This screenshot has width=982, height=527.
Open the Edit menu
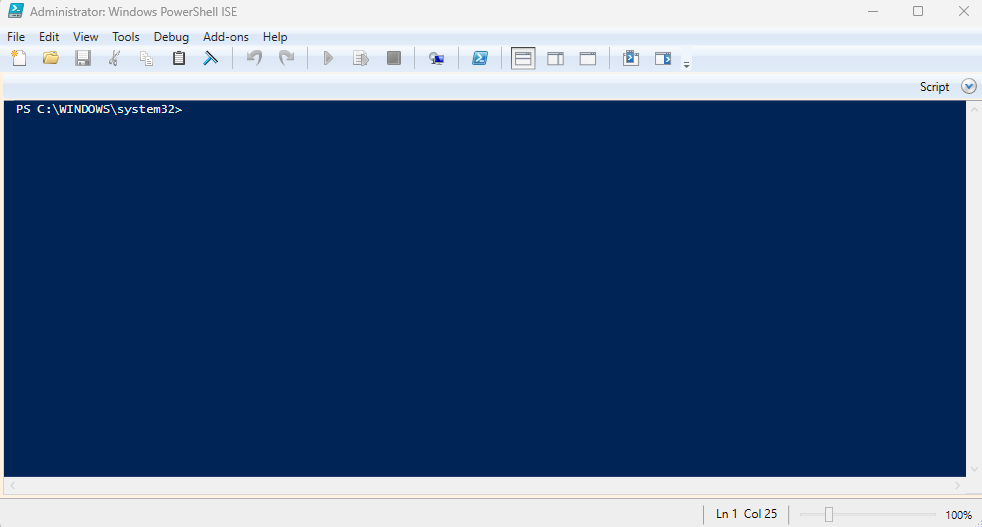coord(49,37)
